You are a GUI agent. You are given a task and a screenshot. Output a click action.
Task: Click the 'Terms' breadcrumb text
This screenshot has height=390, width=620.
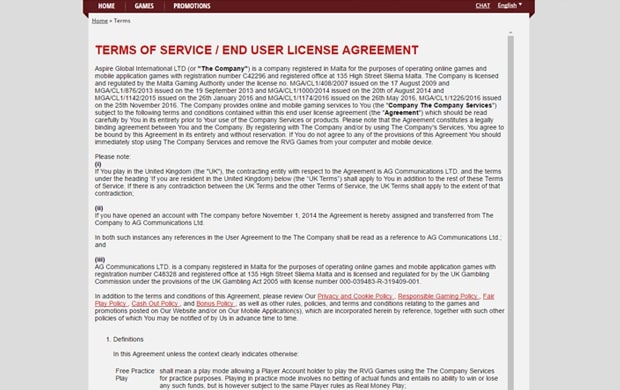[122, 21]
